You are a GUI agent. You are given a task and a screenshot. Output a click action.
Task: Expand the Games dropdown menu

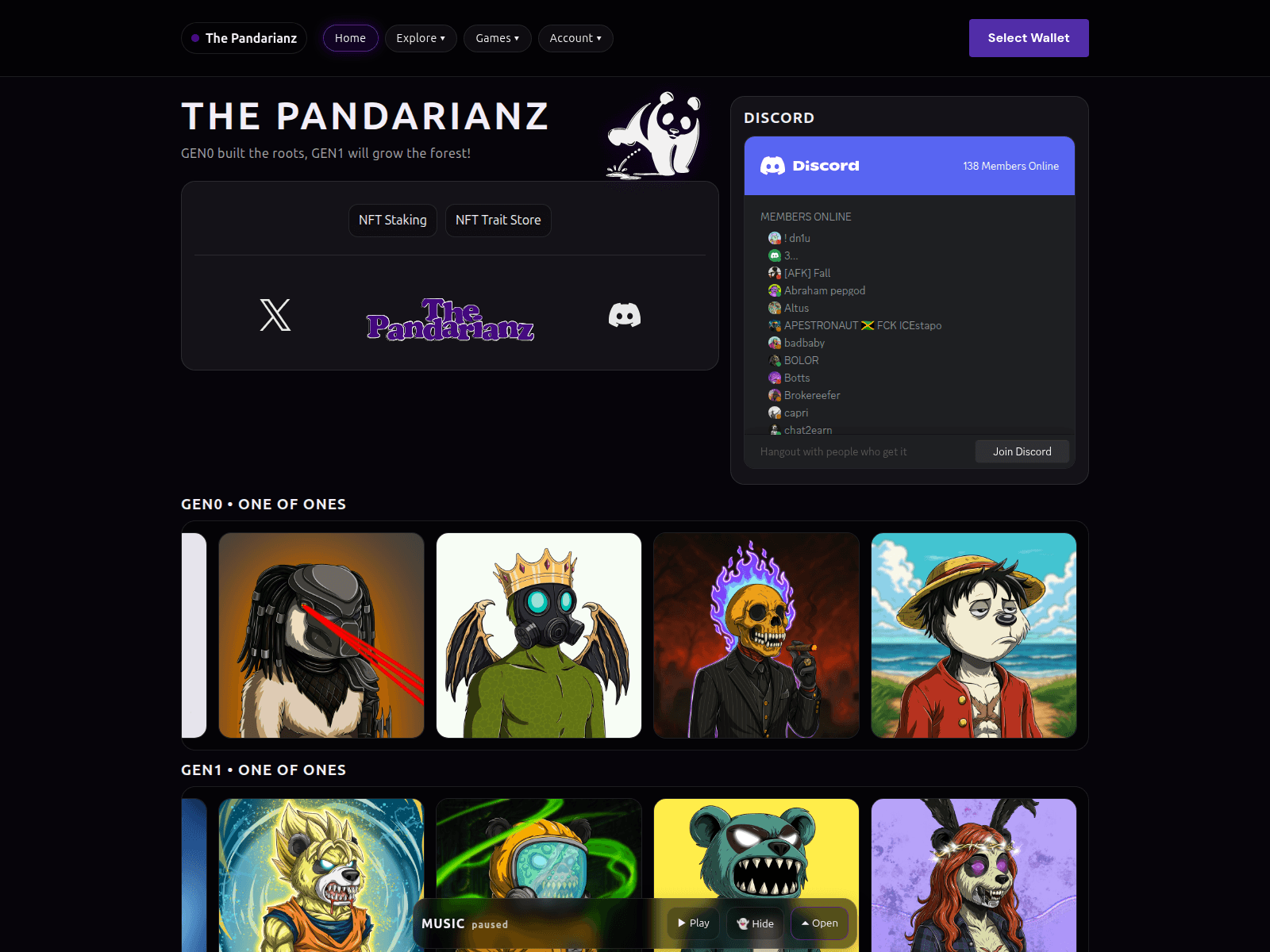[x=498, y=38]
